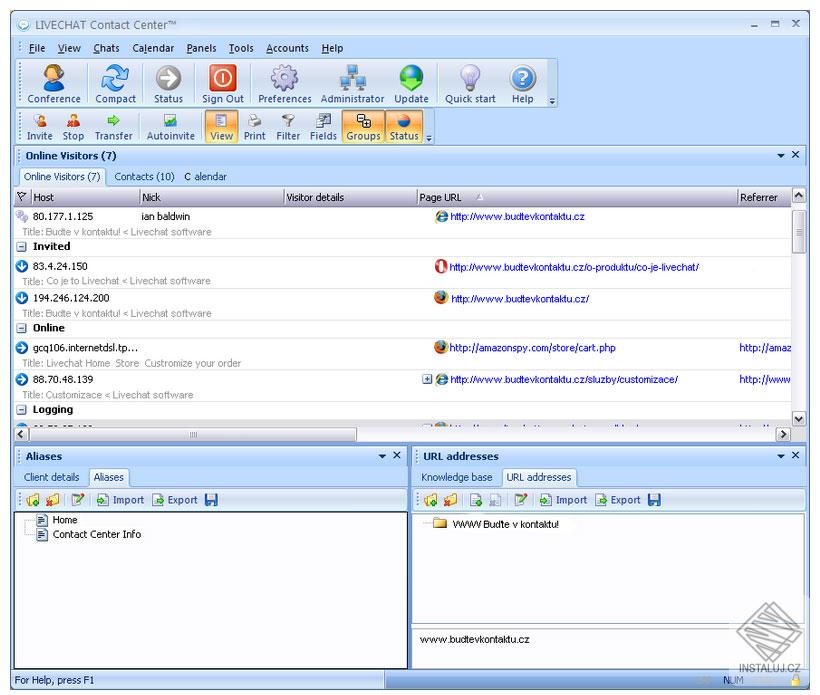This screenshot has height=695, width=820.
Task: Collapse the Online visitors group
Action: click(x=23, y=328)
